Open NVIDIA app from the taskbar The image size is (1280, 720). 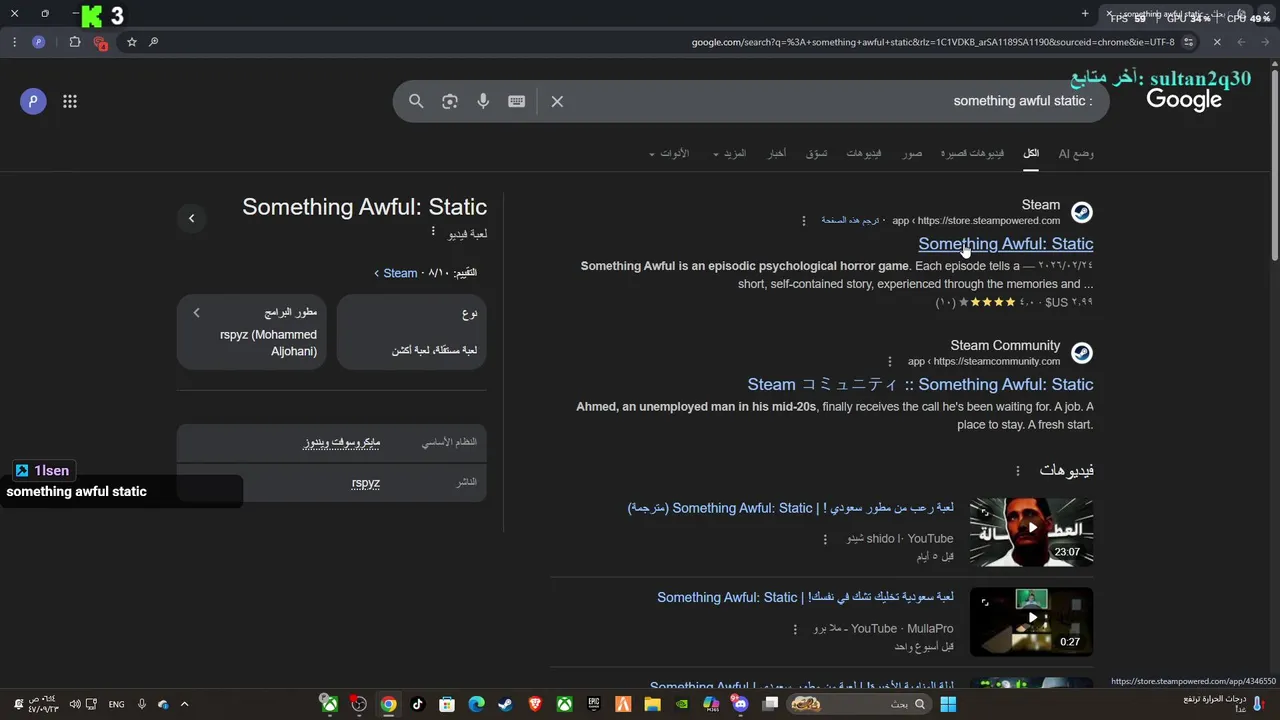pos(682,704)
